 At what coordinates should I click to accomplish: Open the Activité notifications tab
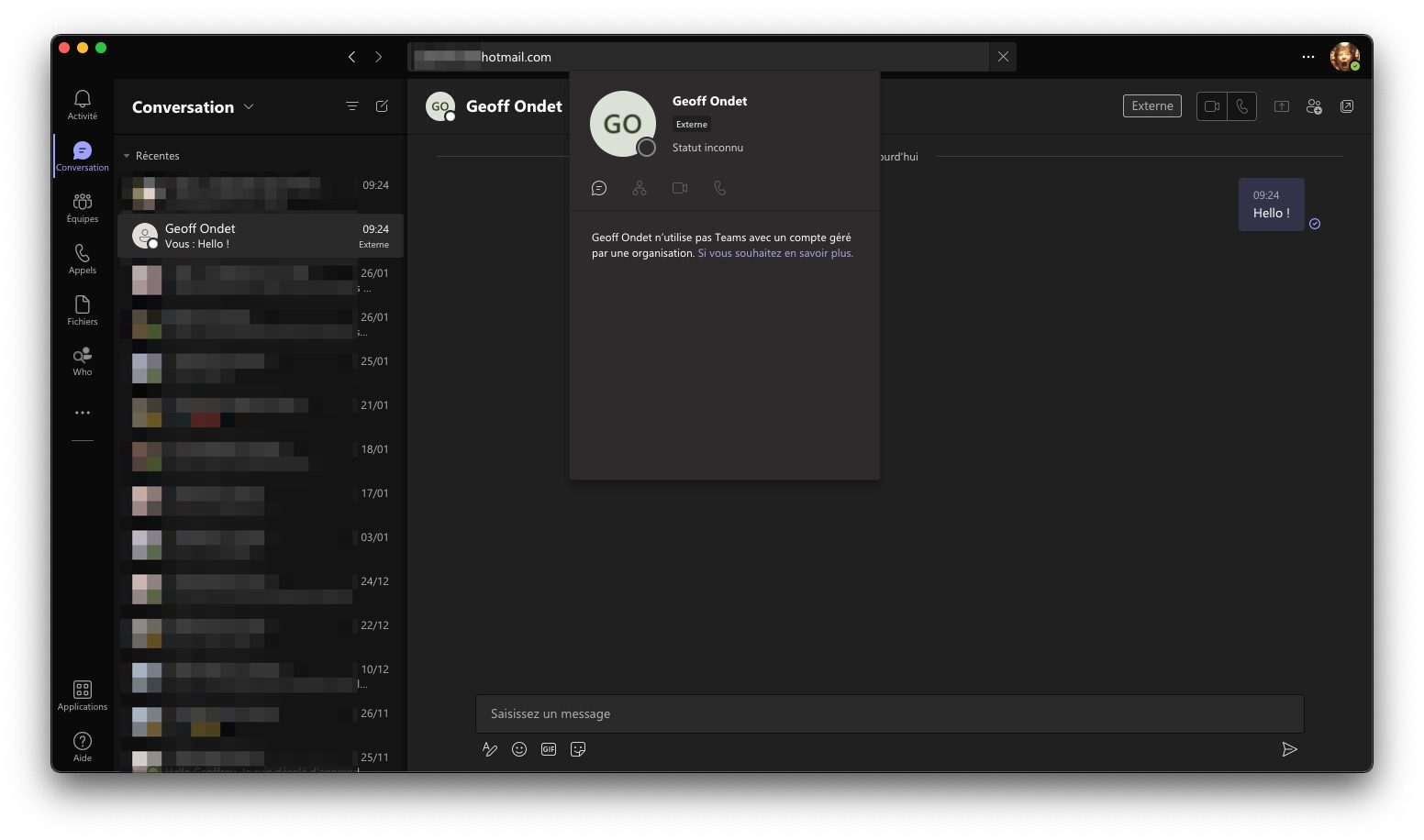(82, 104)
